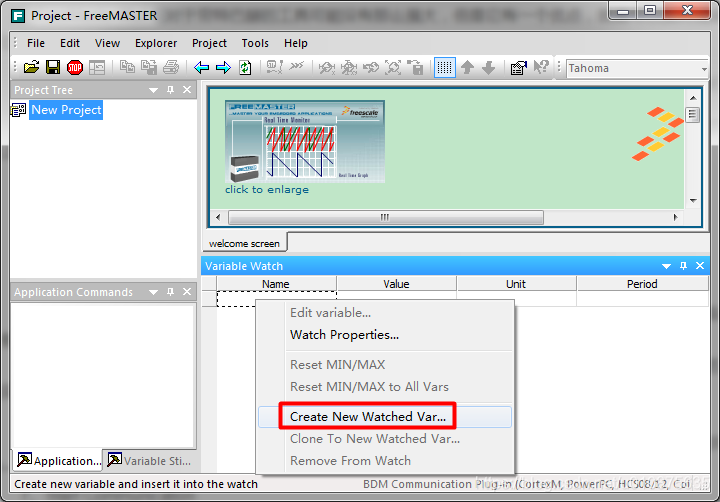Click the welcome page scroll left arrow
Image resolution: width=720 pixels, height=502 pixels.
218,217
